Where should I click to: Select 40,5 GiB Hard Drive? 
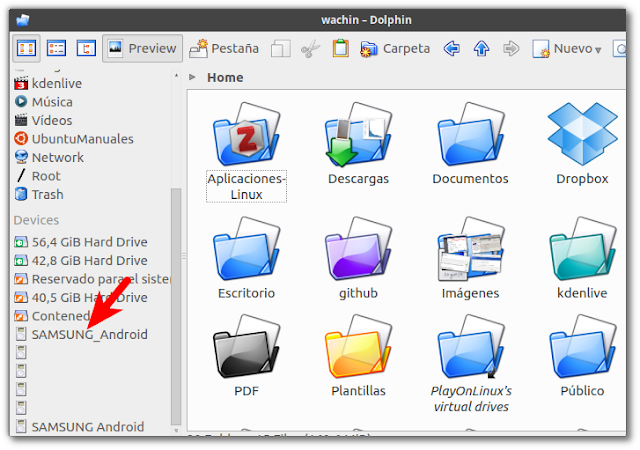coord(81,297)
